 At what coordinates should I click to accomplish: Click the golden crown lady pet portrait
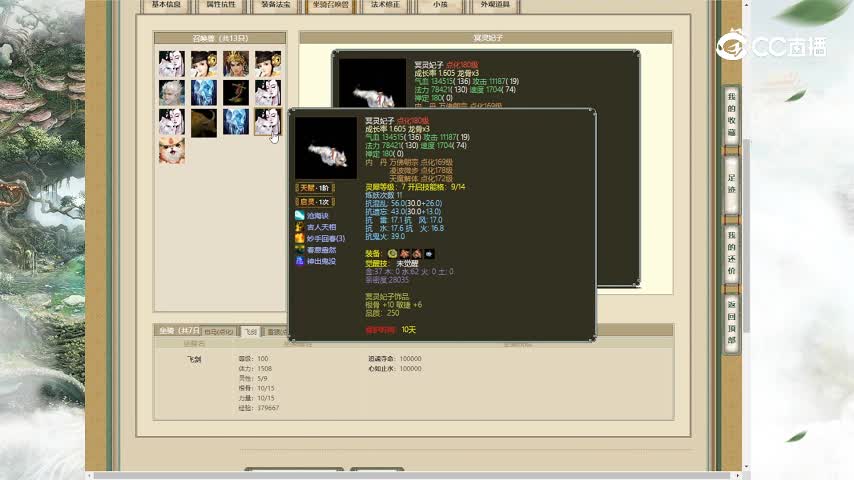pos(235,64)
